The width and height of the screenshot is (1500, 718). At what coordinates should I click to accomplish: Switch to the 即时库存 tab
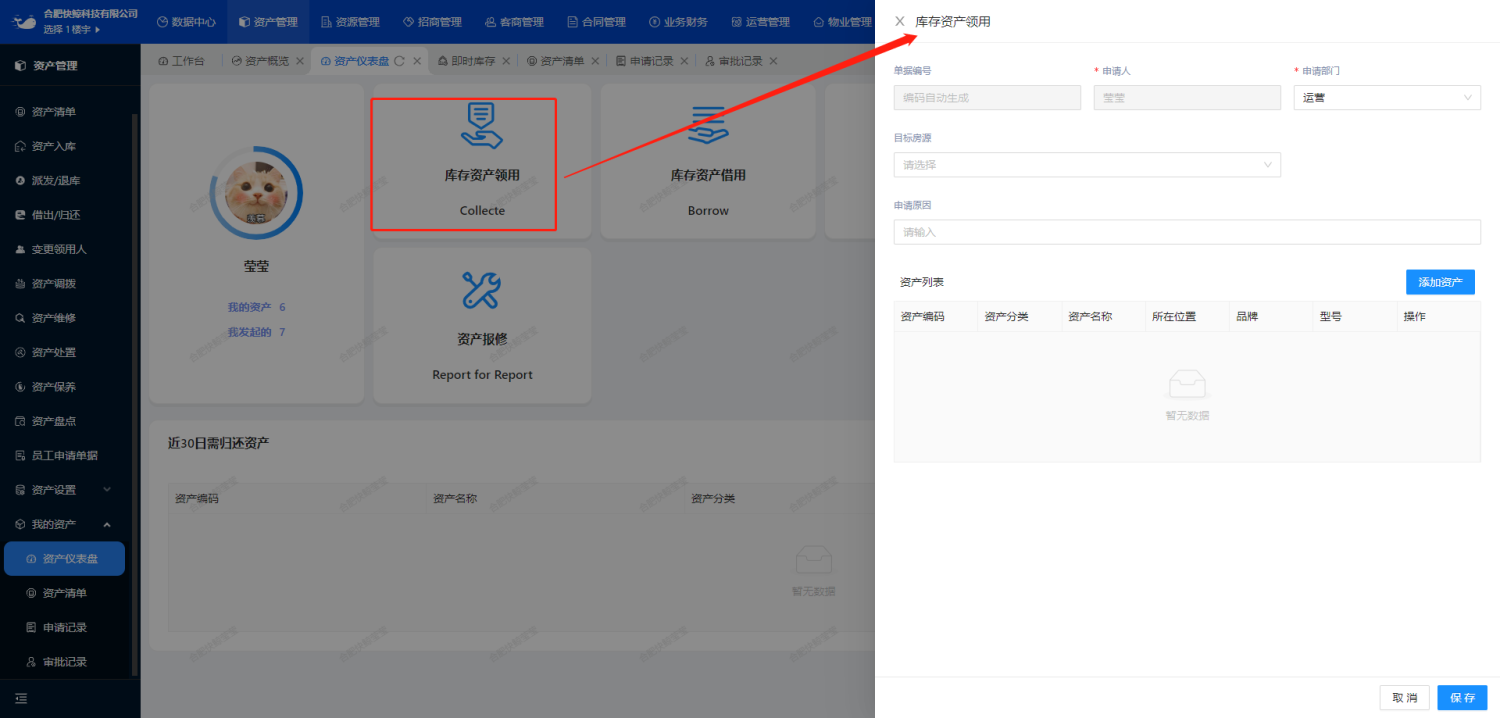point(467,61)
